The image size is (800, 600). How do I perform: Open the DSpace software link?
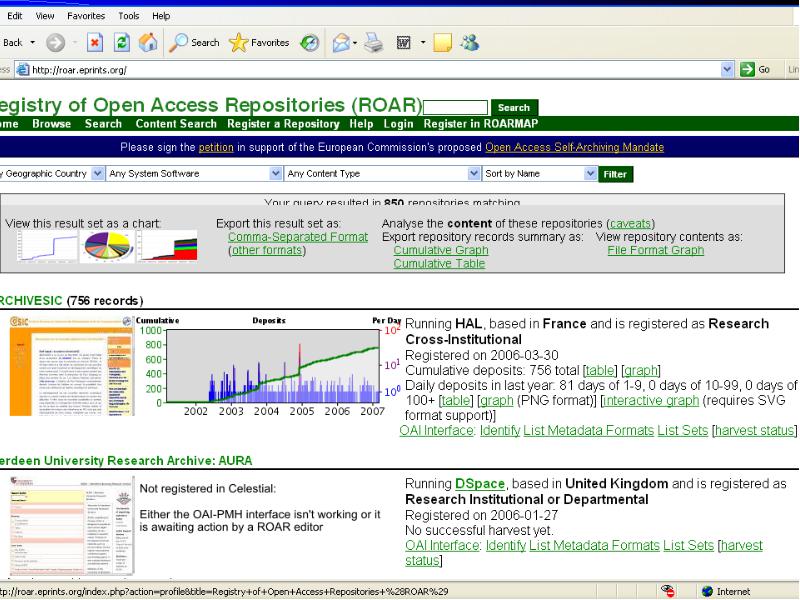(x=480, y=484)
